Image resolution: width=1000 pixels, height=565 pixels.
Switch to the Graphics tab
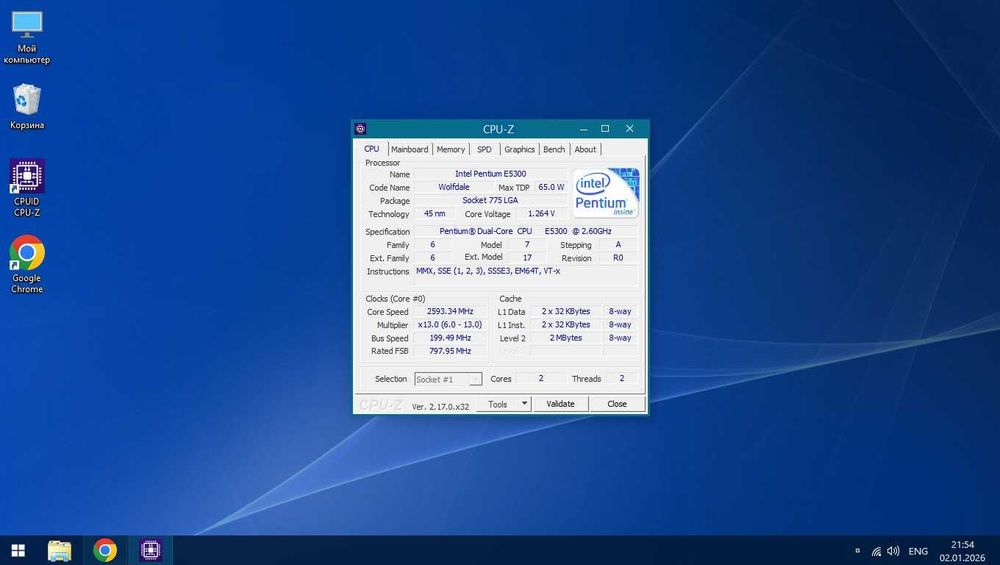point(520,149)
